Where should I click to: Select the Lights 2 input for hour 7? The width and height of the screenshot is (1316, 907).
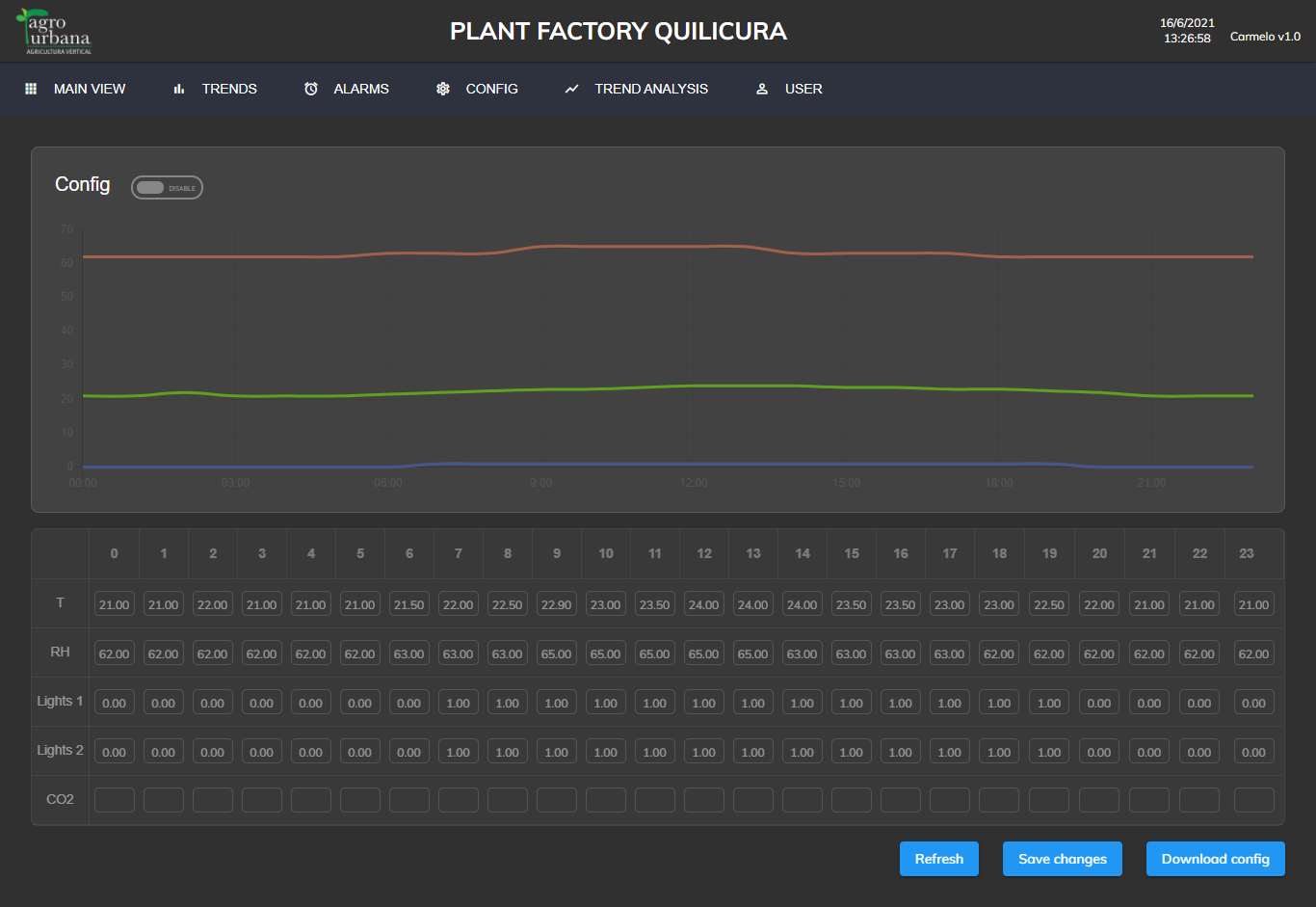[459, 752]
